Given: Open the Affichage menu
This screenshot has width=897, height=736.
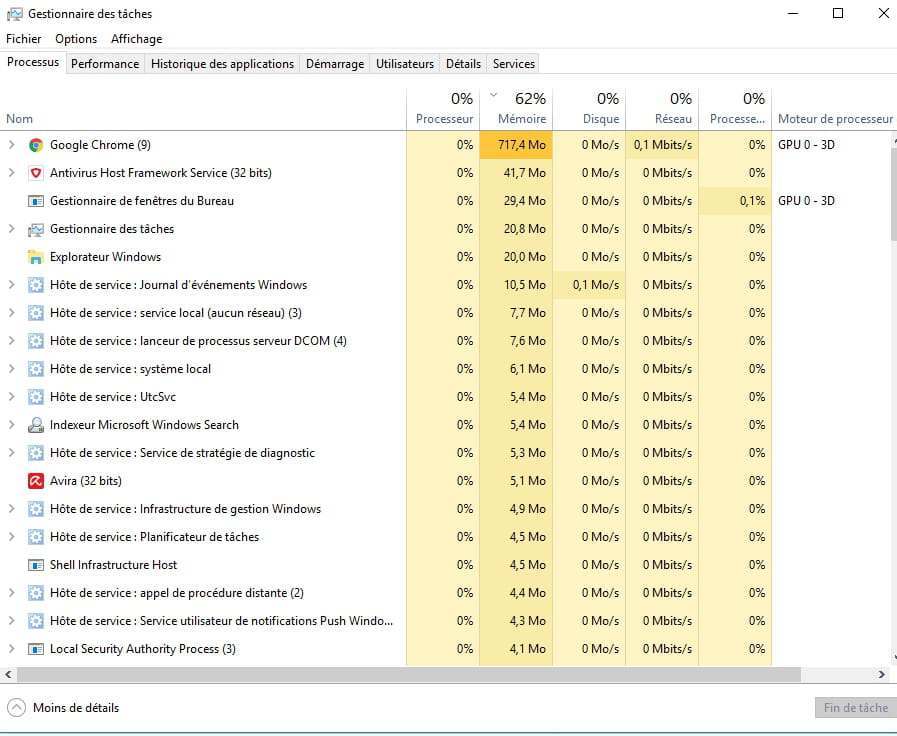Looking at the screenshot, I should [x=137, y=39].
